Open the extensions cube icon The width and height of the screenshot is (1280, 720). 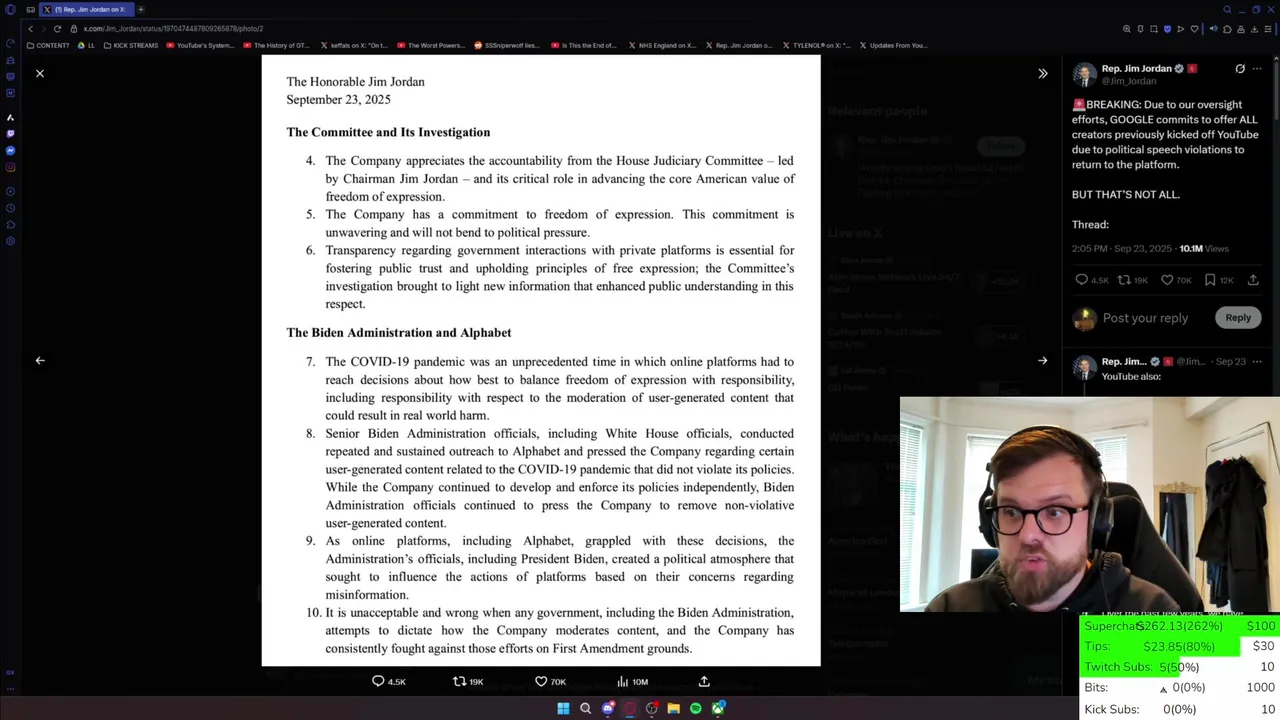tap(1227, 29)
